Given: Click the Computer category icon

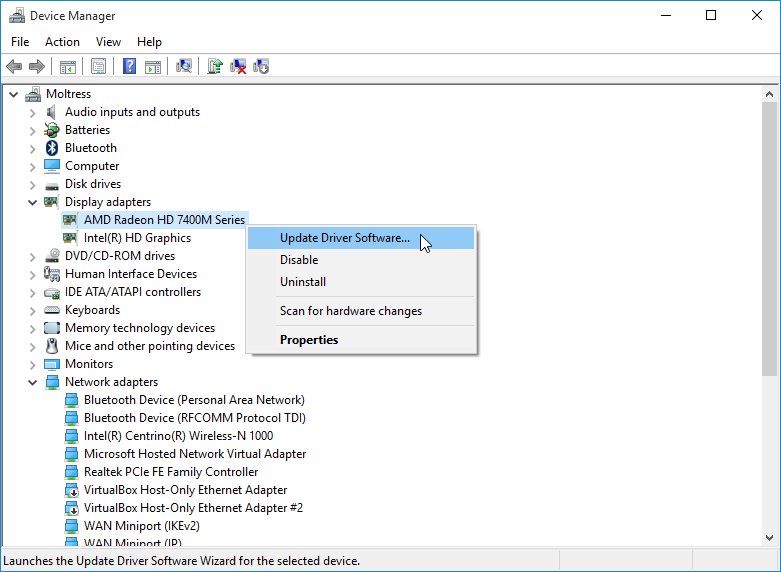Looking at the screenshot, I should coord(52,166).
